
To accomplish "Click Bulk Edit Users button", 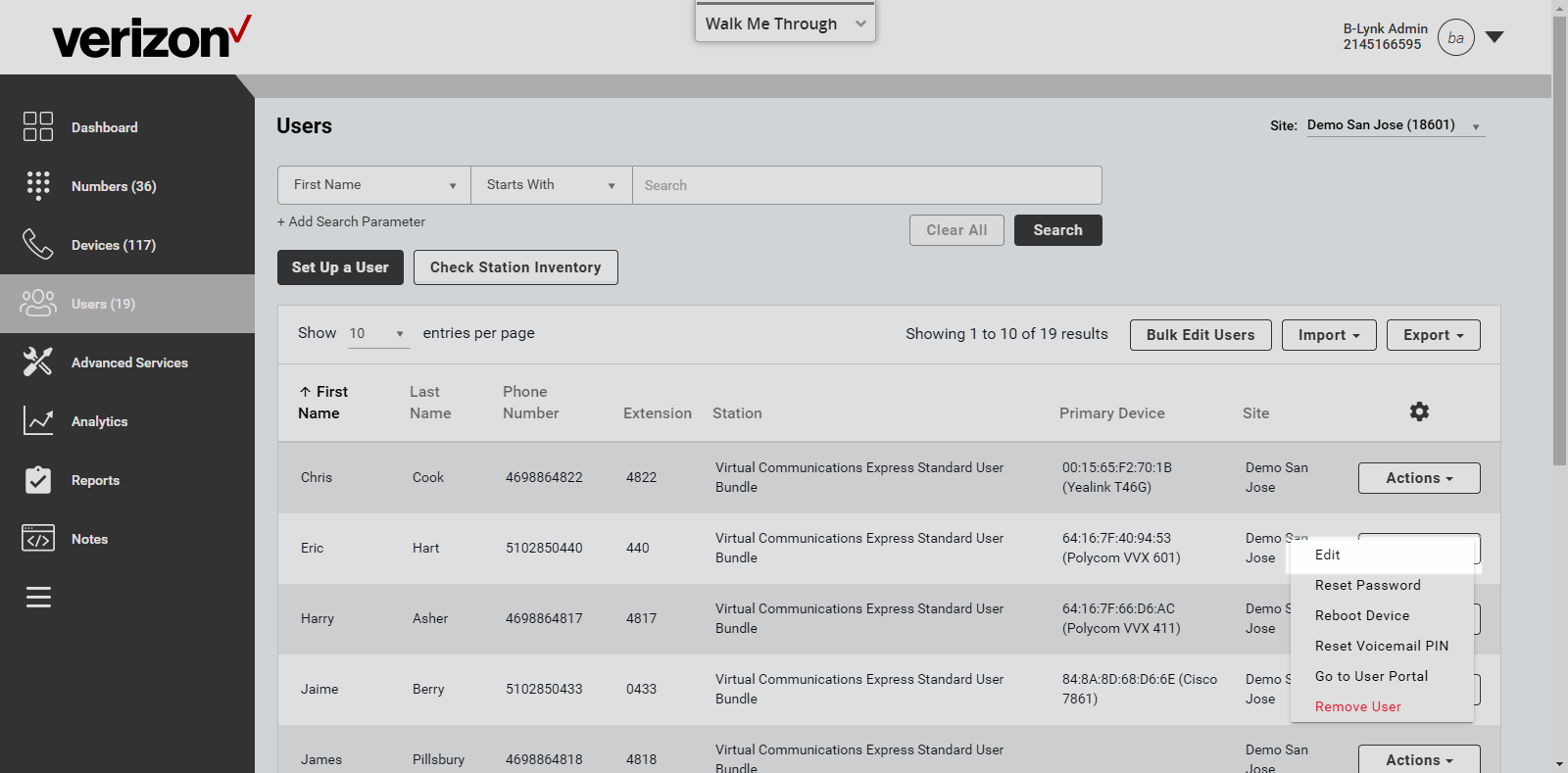I will tap(1200, 335).
